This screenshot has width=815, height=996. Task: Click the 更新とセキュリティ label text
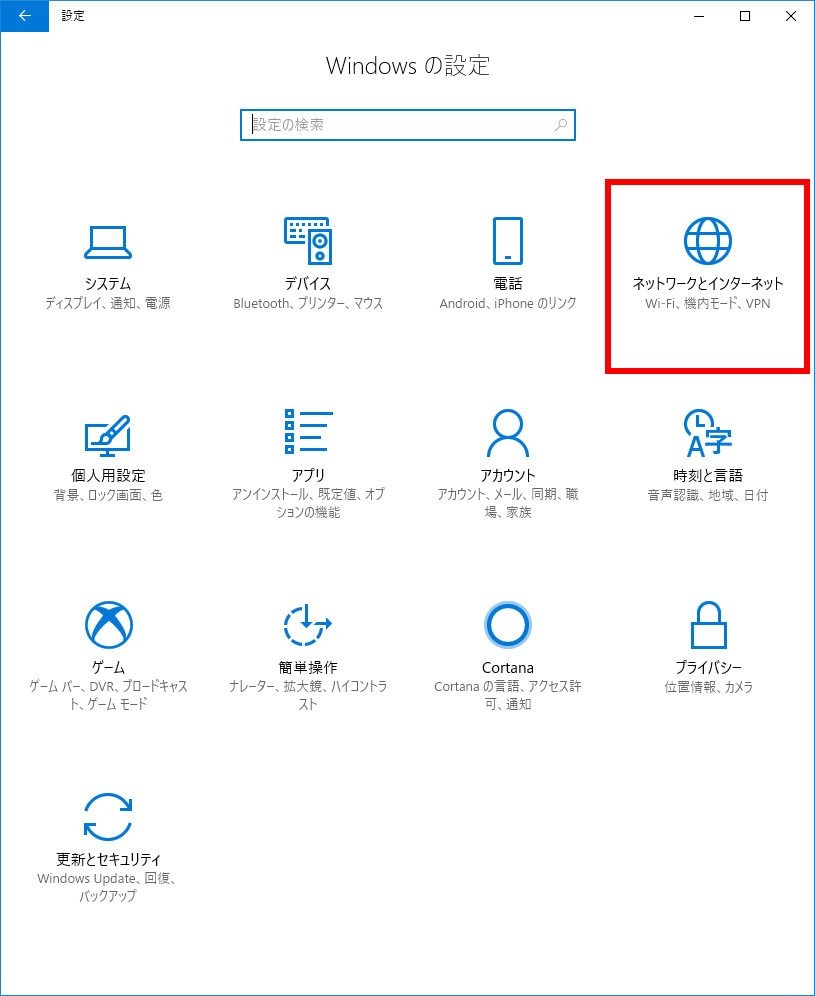click(108, 859)
